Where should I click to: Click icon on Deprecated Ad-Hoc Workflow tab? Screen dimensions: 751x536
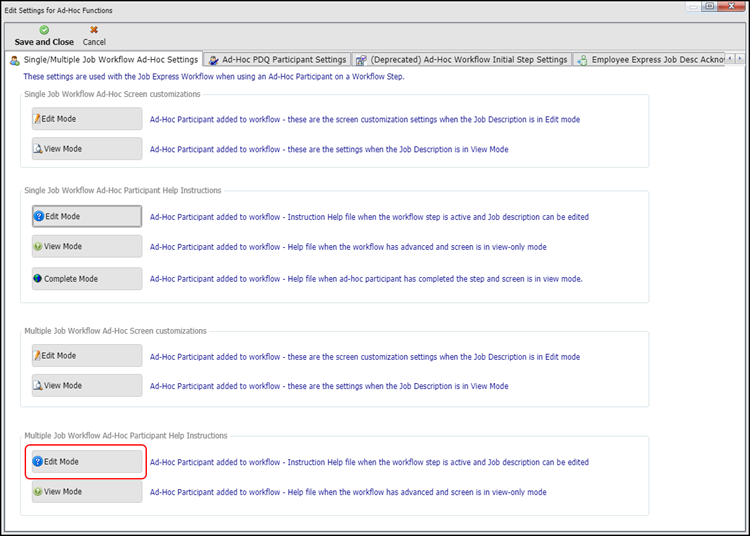click(x=362, y=60)
